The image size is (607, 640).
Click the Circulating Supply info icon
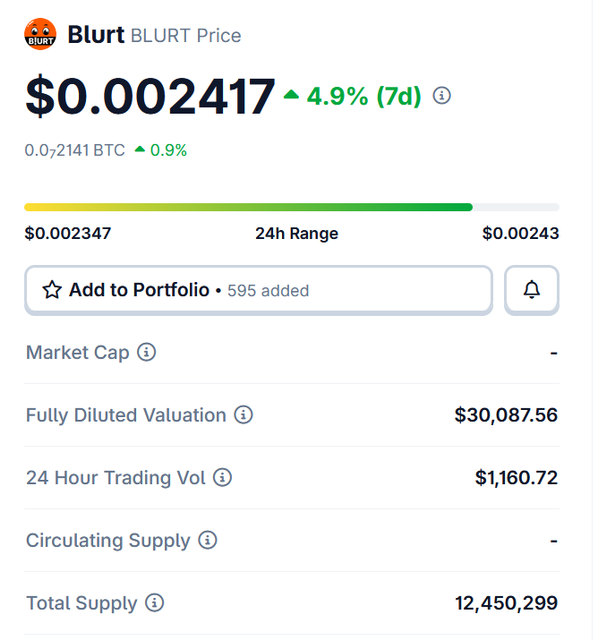pos(208,540)
